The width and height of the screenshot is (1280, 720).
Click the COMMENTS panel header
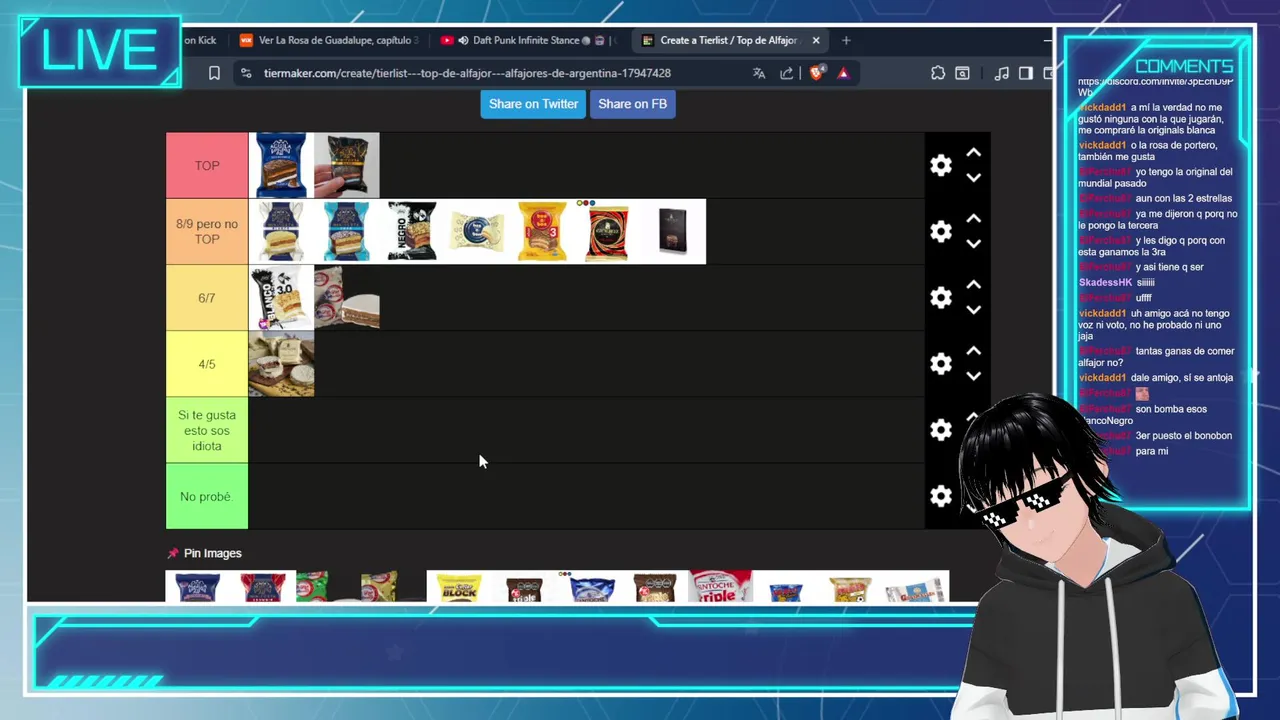pos(1184,66)
